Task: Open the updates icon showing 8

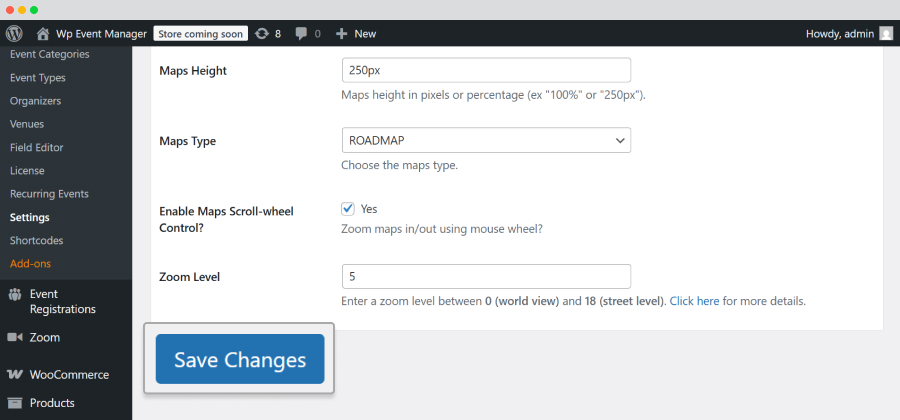Action: 262,34
